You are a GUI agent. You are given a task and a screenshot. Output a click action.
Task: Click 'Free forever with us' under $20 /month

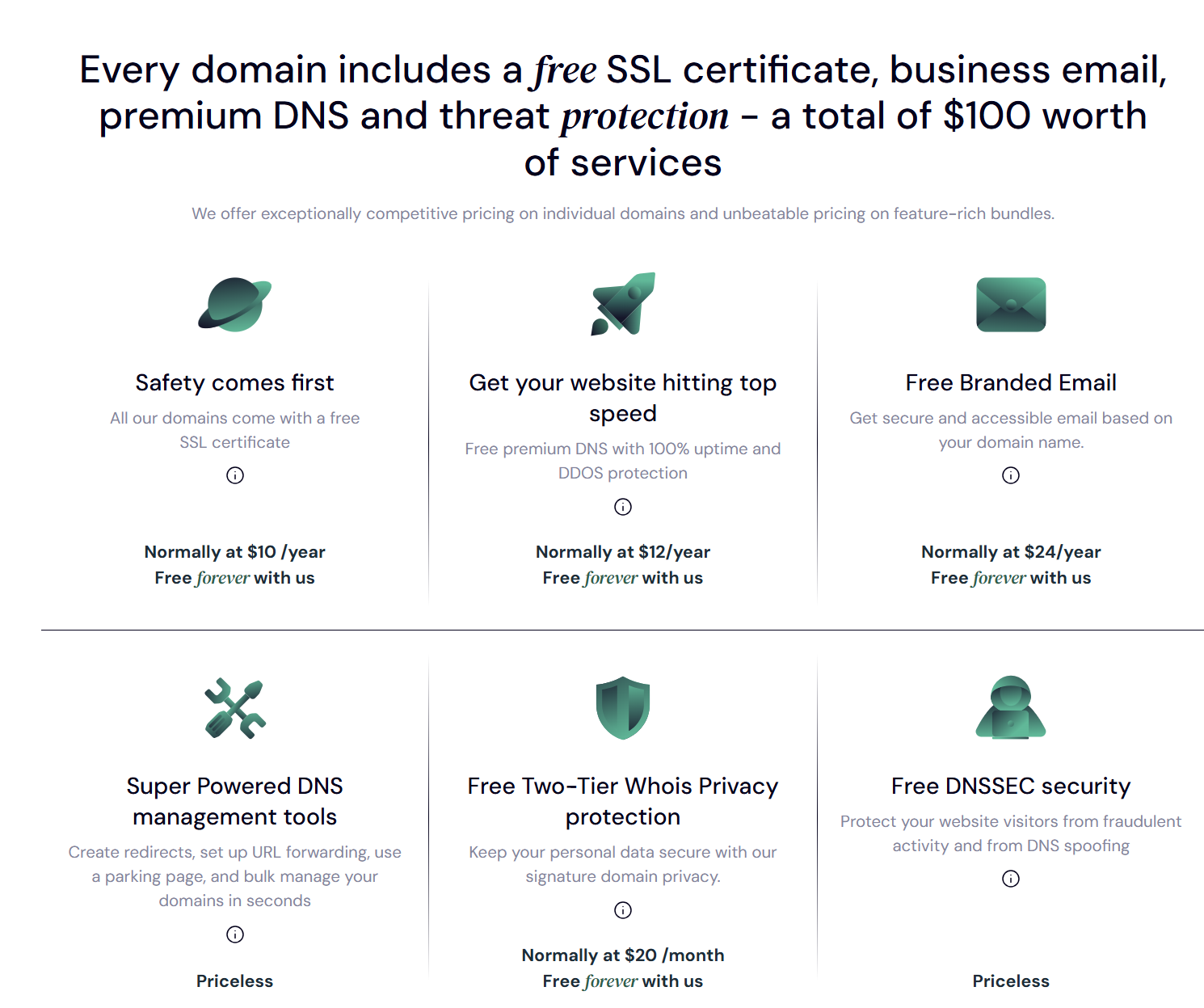(623, 981)
